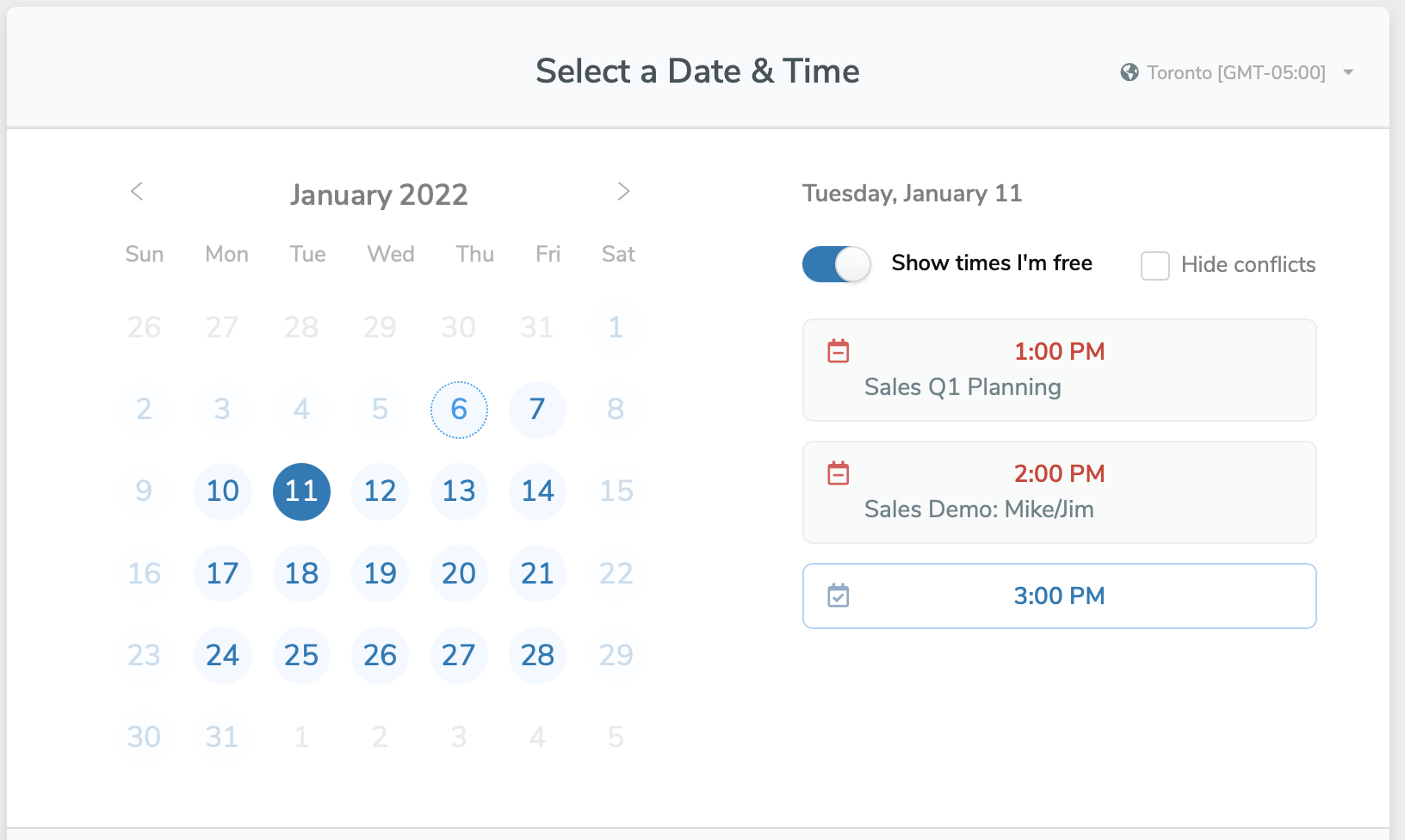The height and width of the screenshot is (840, 1405).
Task: Click the globe icon beside Toronto
Action: point(1130,72)
